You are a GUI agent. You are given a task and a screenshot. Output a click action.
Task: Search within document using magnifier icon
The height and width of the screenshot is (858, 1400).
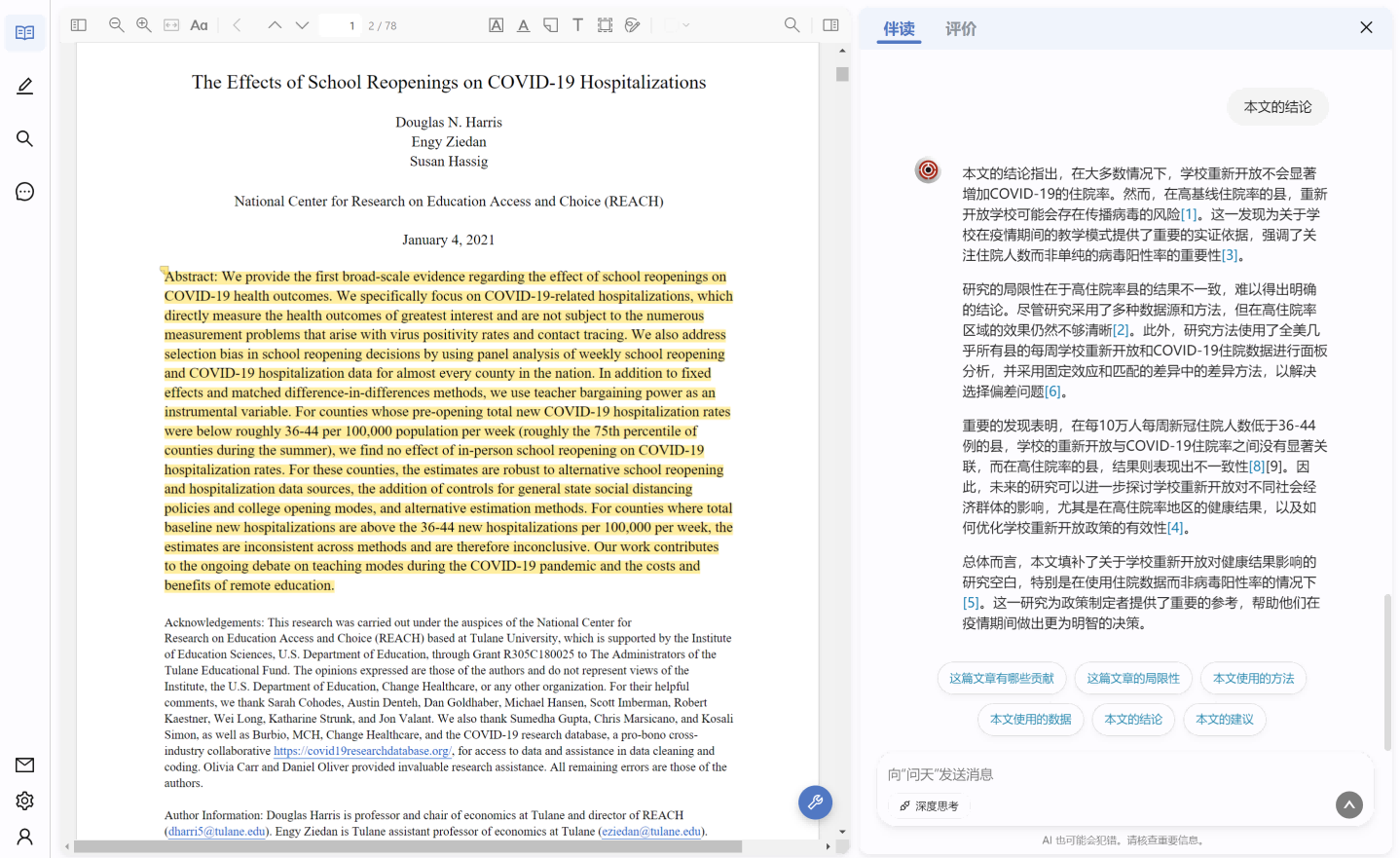[792, 25]
